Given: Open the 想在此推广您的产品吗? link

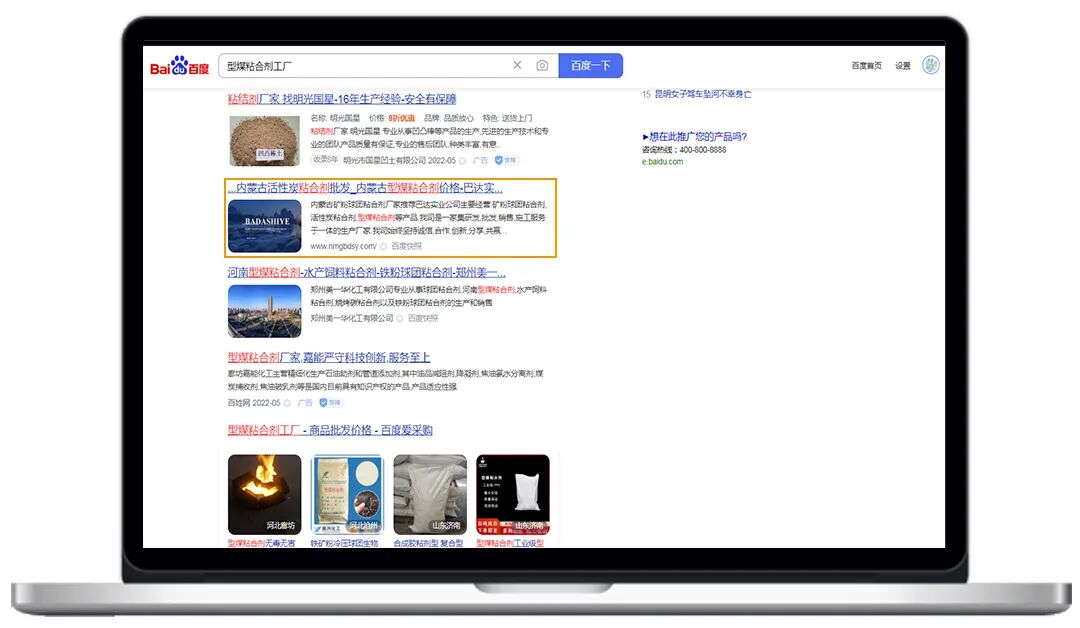Looking at the screenshot, I should (694, 136).
